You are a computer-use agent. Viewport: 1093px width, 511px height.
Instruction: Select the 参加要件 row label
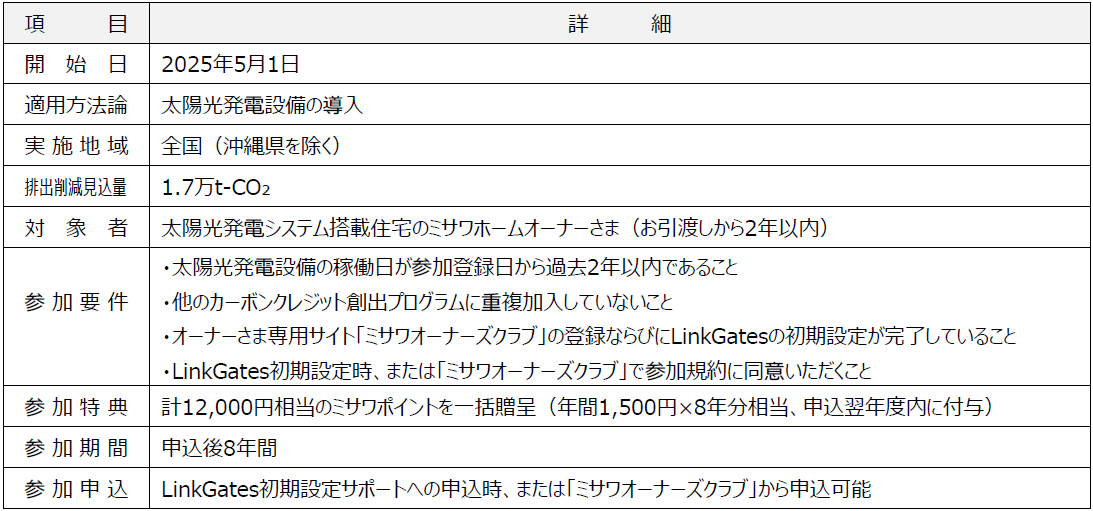pyautogui.click(x=76, y=303)
